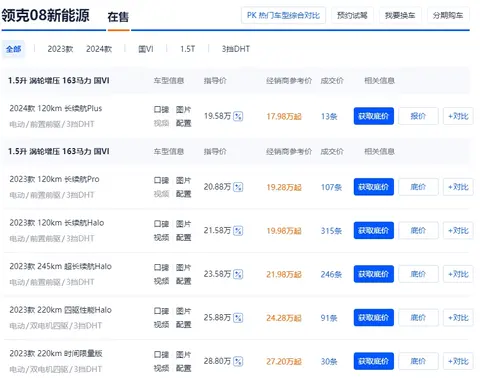Add 220km 时间限量版 to comparison
The image size is (480, 378).
tap(458, 361)
